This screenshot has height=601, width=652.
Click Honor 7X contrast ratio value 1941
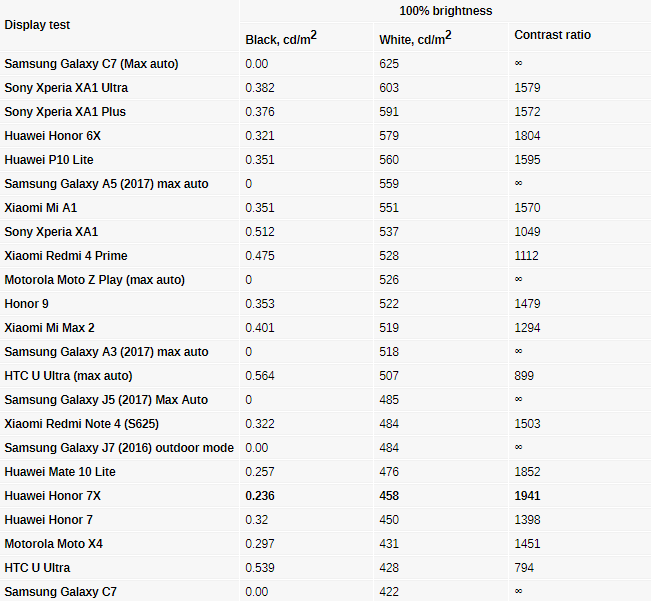pos(527,496)
